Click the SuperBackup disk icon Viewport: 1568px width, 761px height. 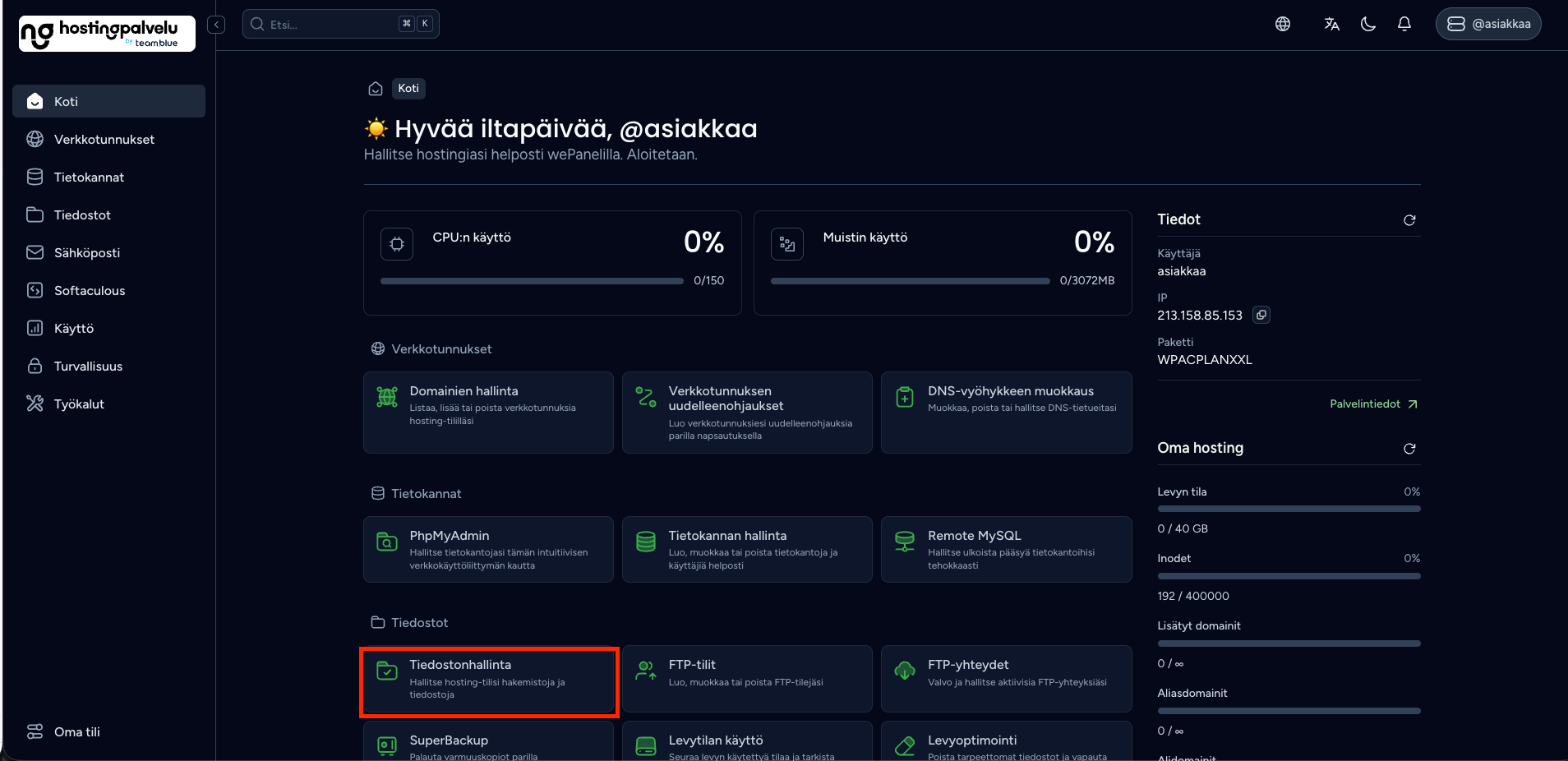point(387,746)
